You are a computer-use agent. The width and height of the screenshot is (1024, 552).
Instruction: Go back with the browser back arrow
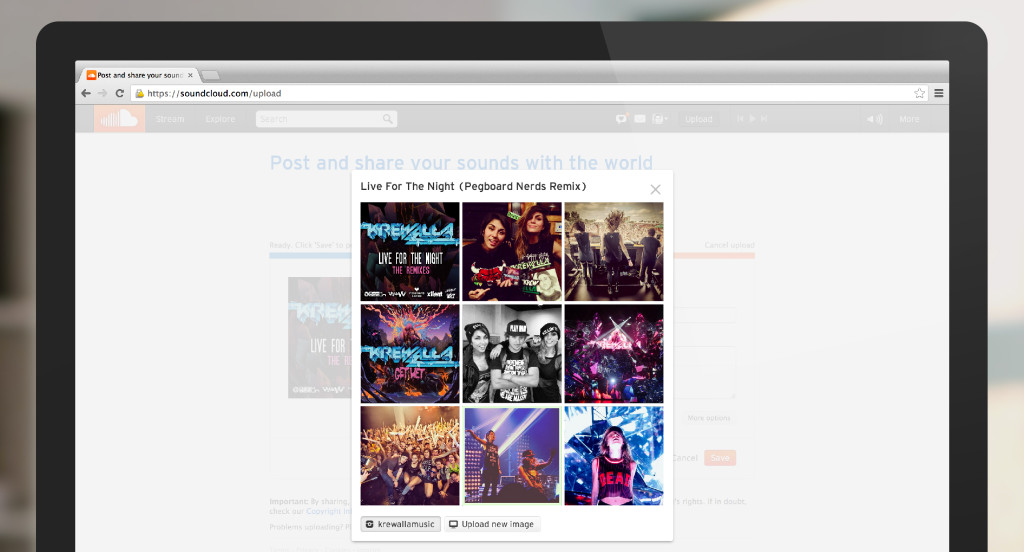pyautogui.click(x=86, y=93)
